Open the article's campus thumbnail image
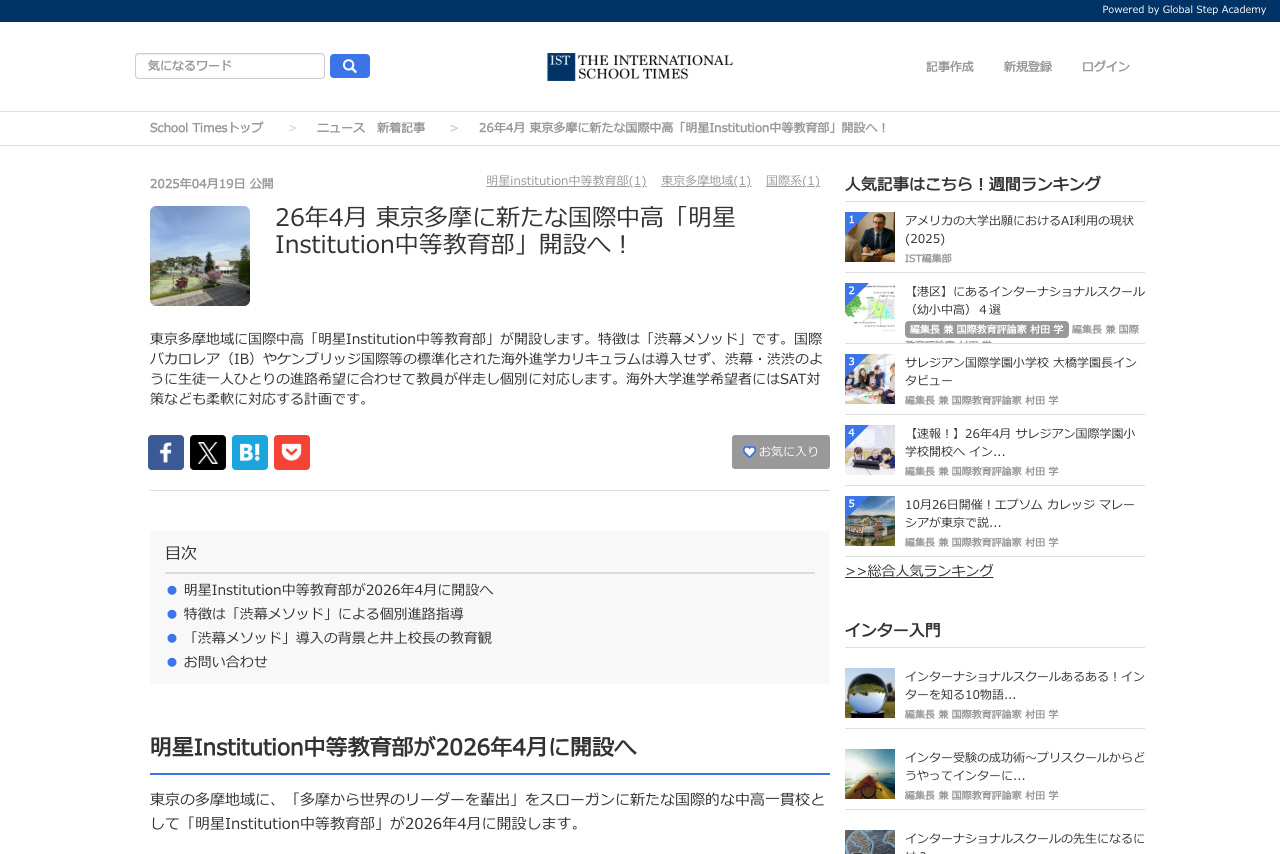Viewport: 1280px width, 854px height. click(200, 256)
